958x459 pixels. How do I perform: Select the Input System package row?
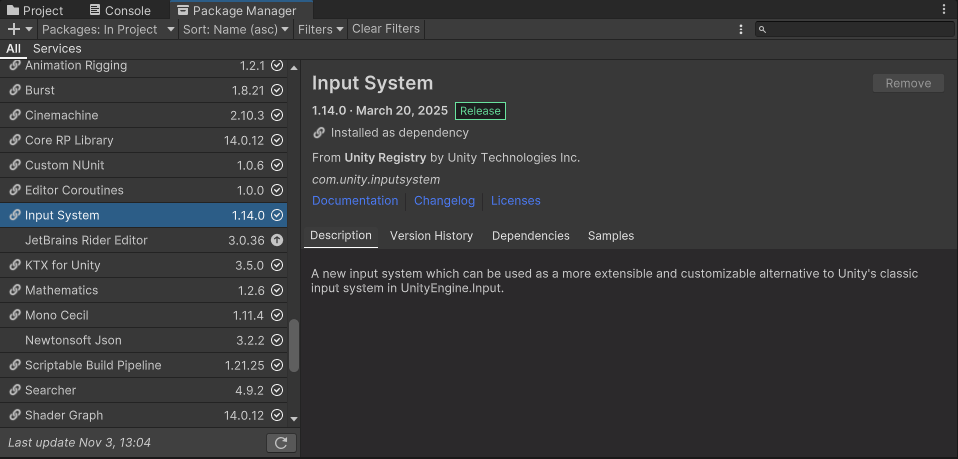[x=144, y=215]
